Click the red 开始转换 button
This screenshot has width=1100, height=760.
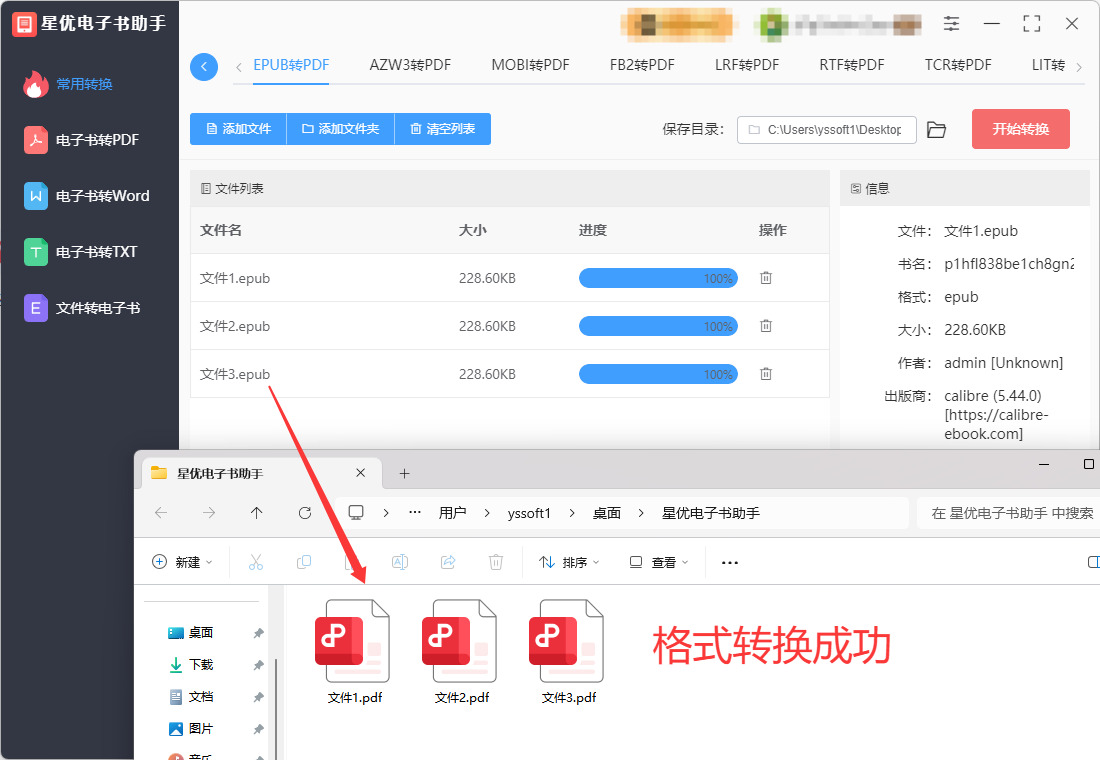(1020, 129)
